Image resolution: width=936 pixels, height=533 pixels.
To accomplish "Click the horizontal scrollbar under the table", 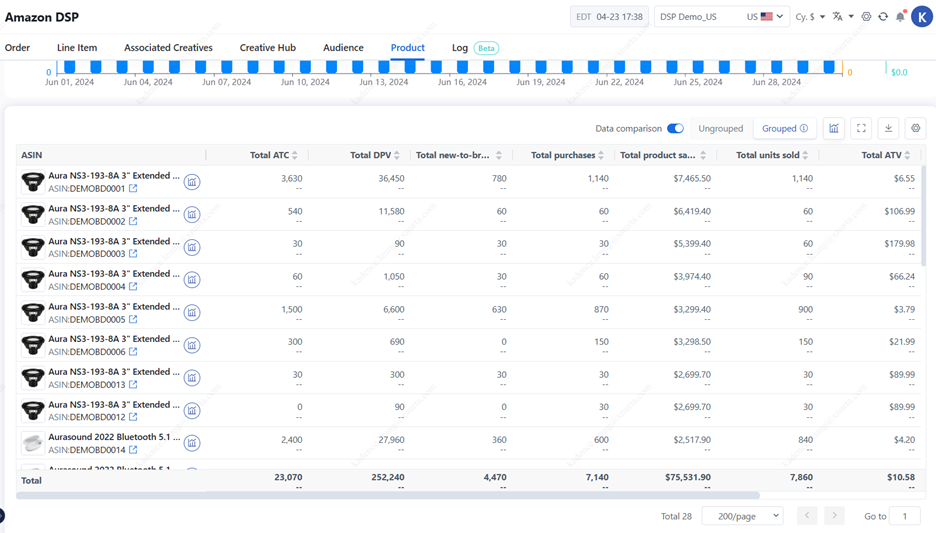I will (x=390, y=495).
